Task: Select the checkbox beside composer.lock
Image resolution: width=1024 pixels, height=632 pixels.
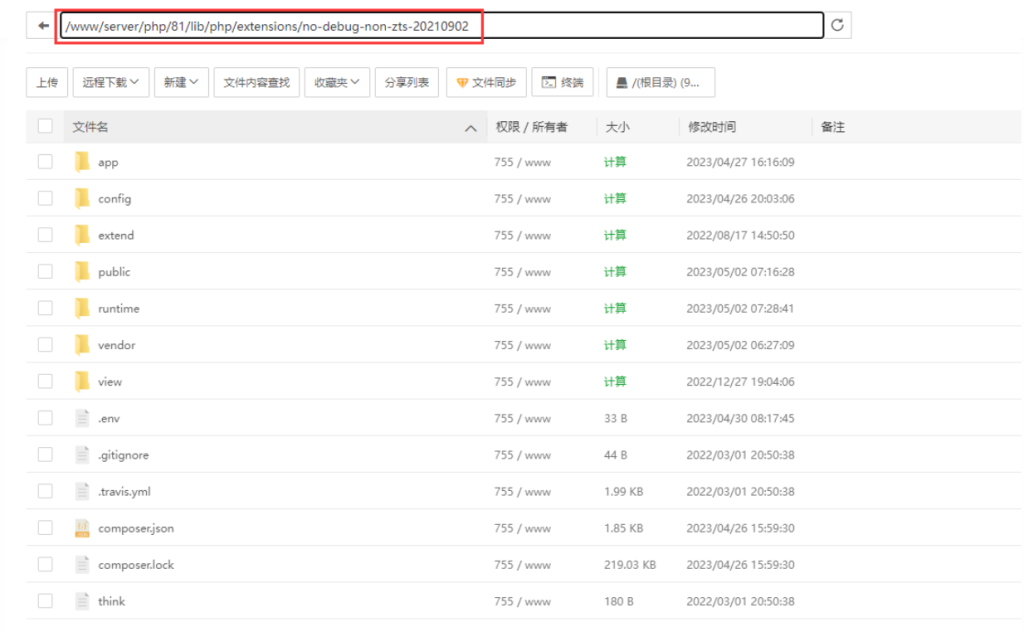Action: [45, 564]
